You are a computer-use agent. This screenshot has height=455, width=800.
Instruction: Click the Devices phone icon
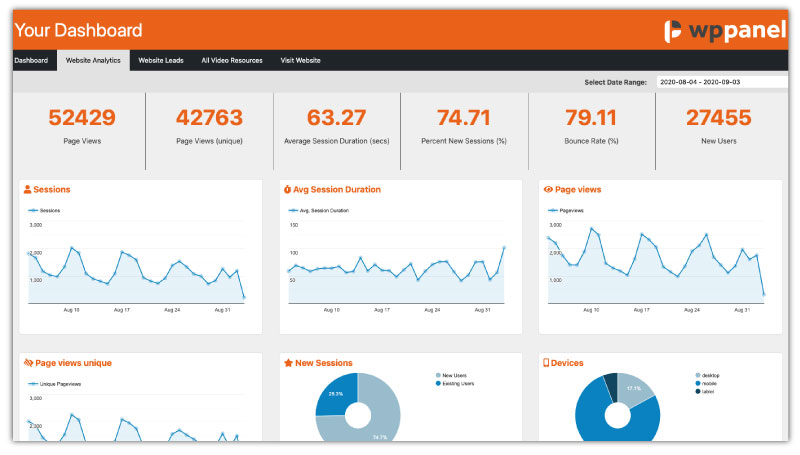point(546,363)
